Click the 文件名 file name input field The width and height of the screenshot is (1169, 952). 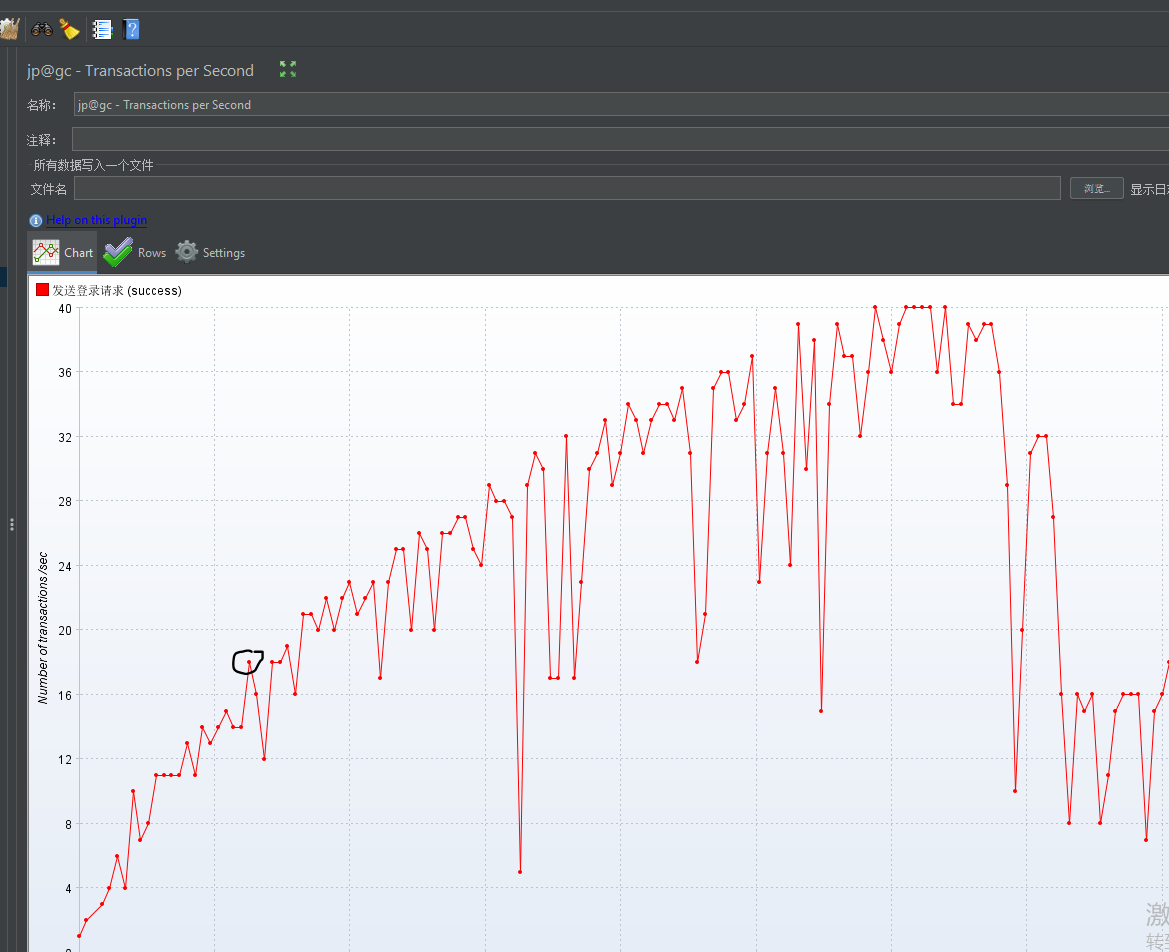pos(567,189)
